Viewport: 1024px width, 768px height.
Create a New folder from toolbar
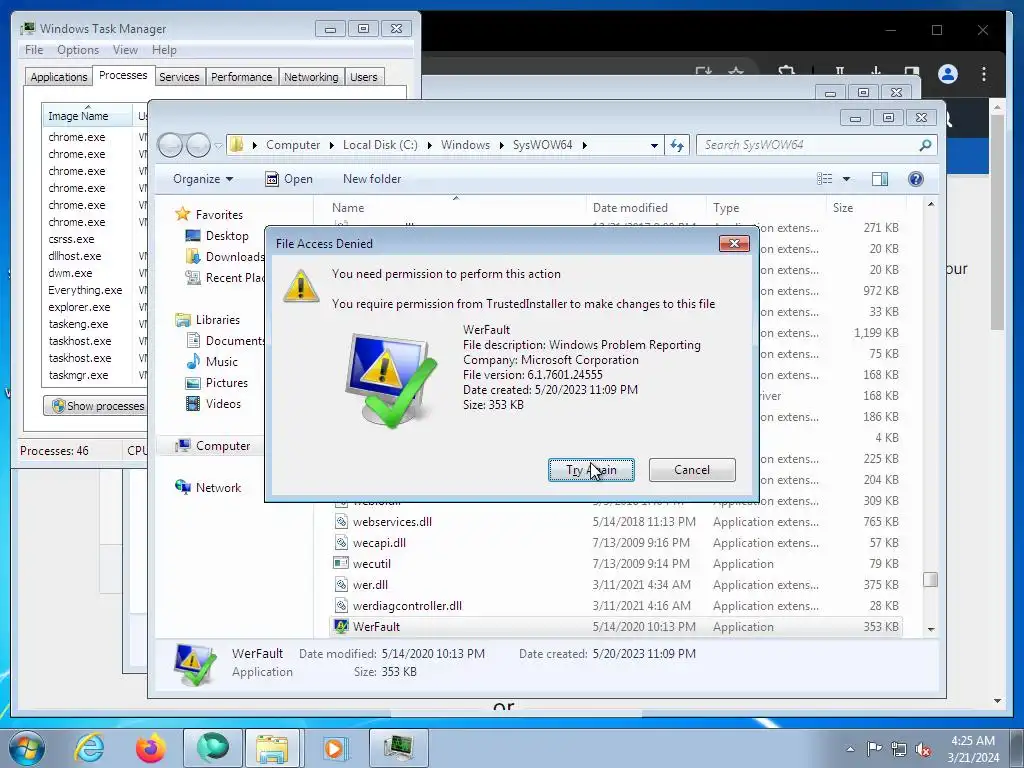pos(372,179)
